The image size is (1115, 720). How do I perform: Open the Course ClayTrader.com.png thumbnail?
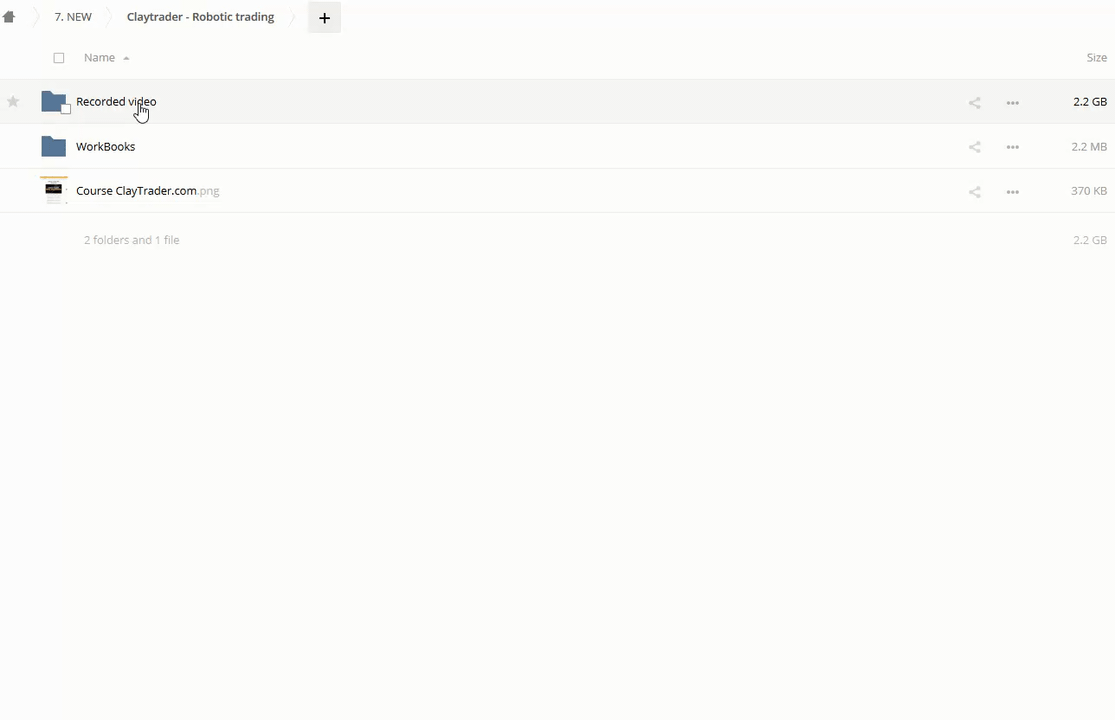tap(53, 190)
